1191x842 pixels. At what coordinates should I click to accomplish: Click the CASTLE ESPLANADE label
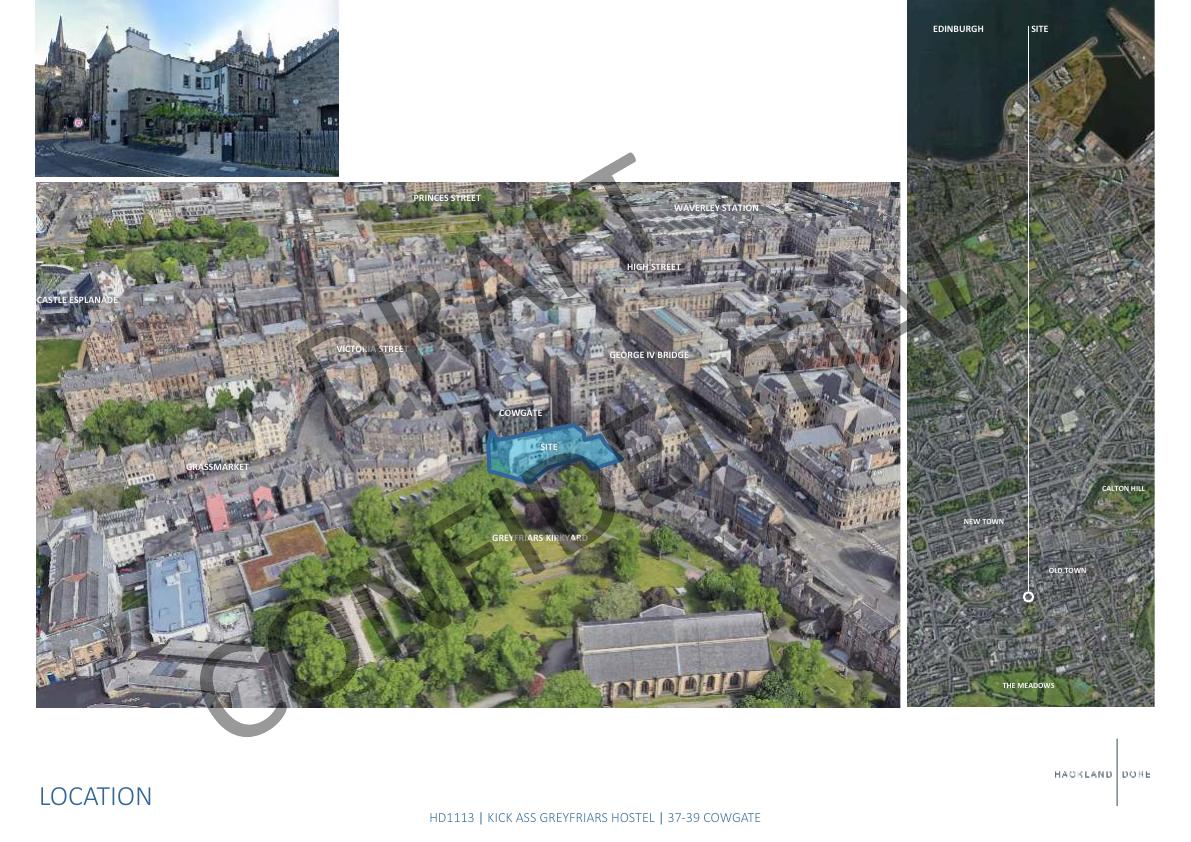click(x=77, y=300)
